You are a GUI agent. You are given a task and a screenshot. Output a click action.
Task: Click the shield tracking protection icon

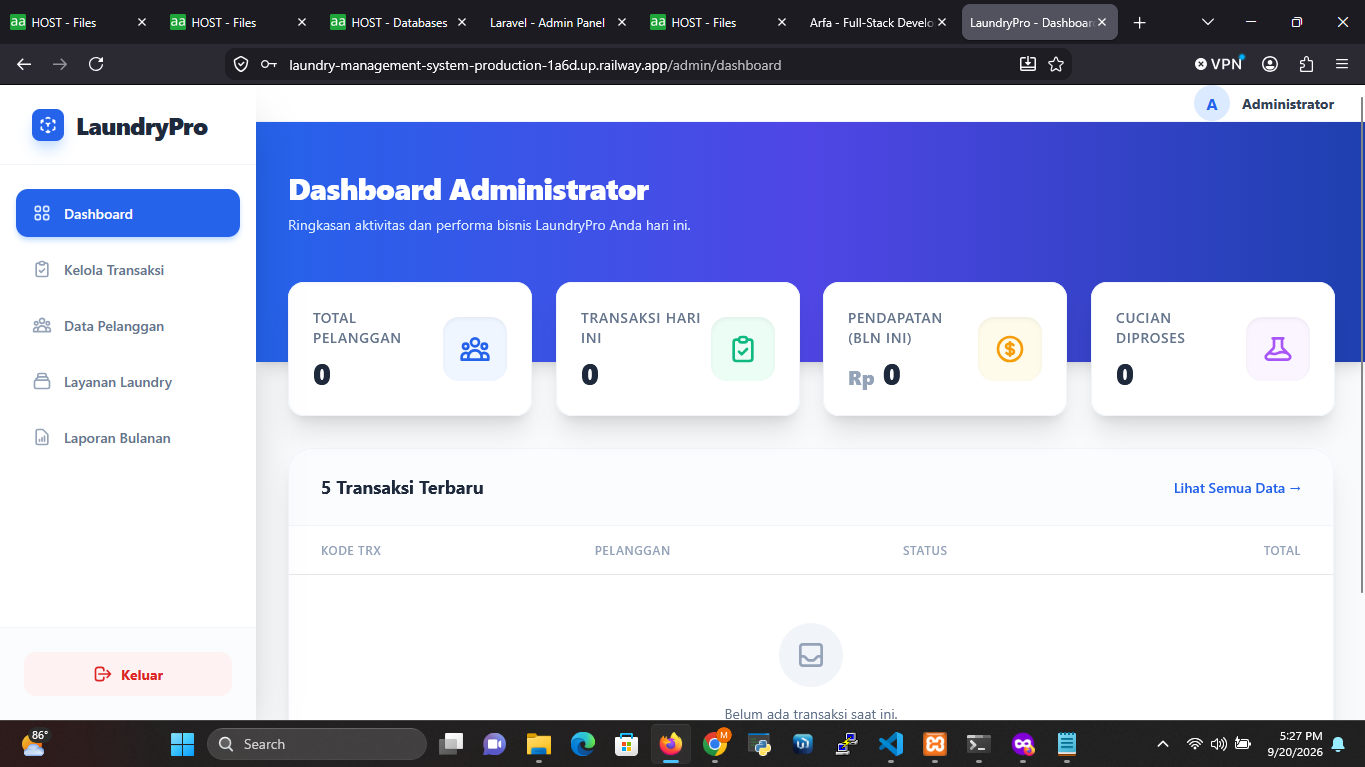(241, 64)
